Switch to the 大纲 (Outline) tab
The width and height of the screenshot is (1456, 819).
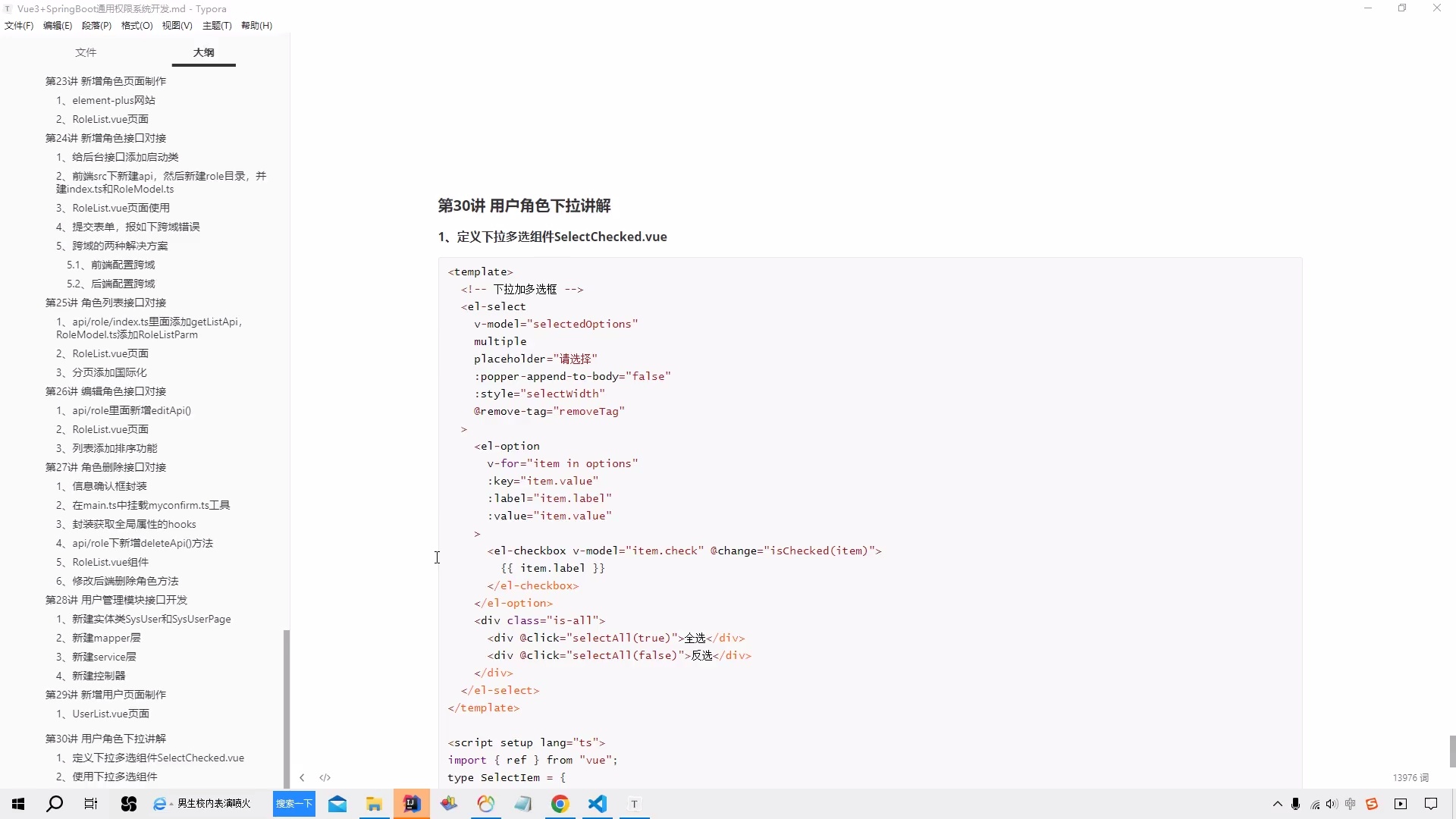point(202,52)
